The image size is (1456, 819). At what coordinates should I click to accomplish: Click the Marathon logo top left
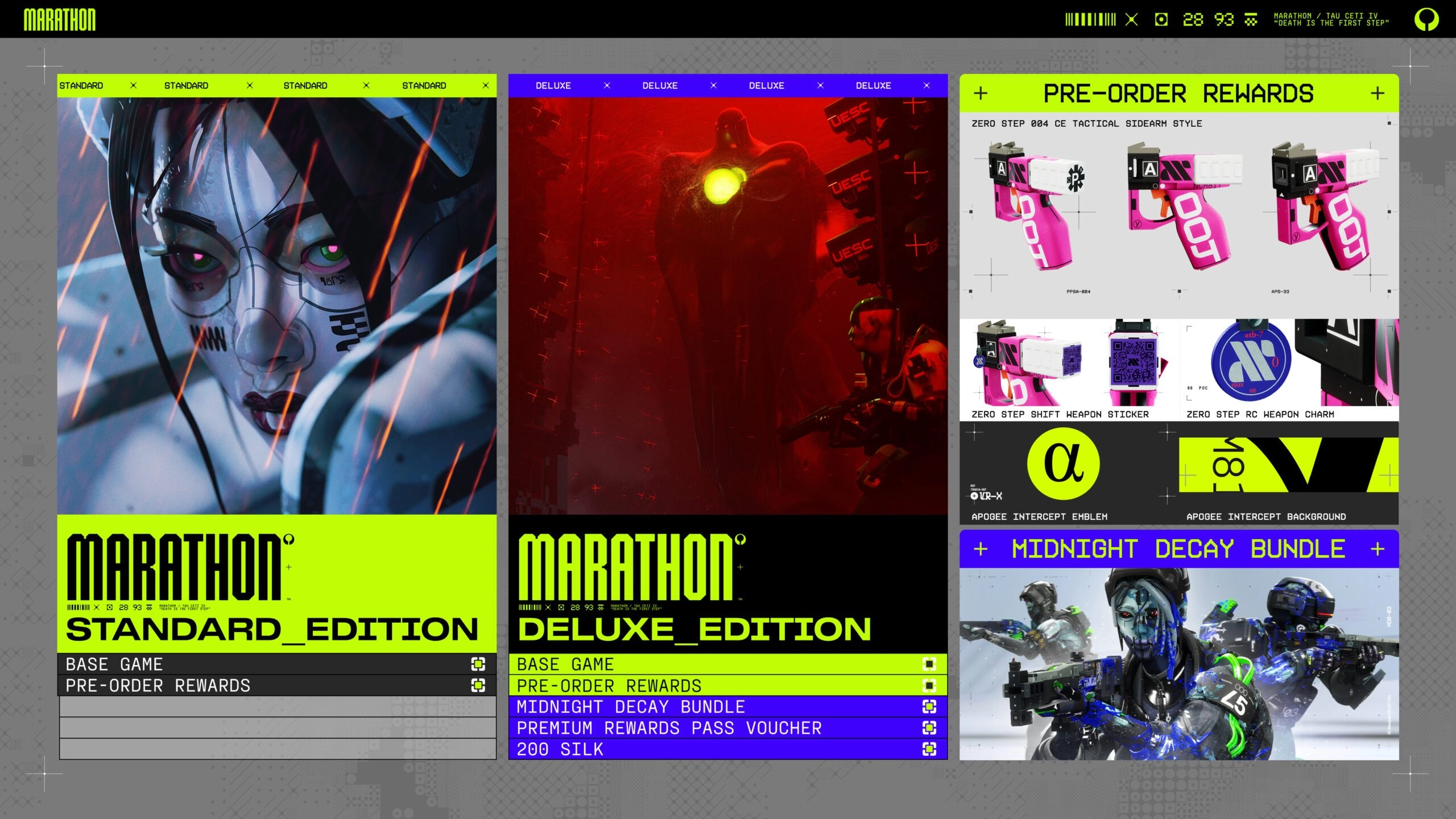(x=60, y=20)
